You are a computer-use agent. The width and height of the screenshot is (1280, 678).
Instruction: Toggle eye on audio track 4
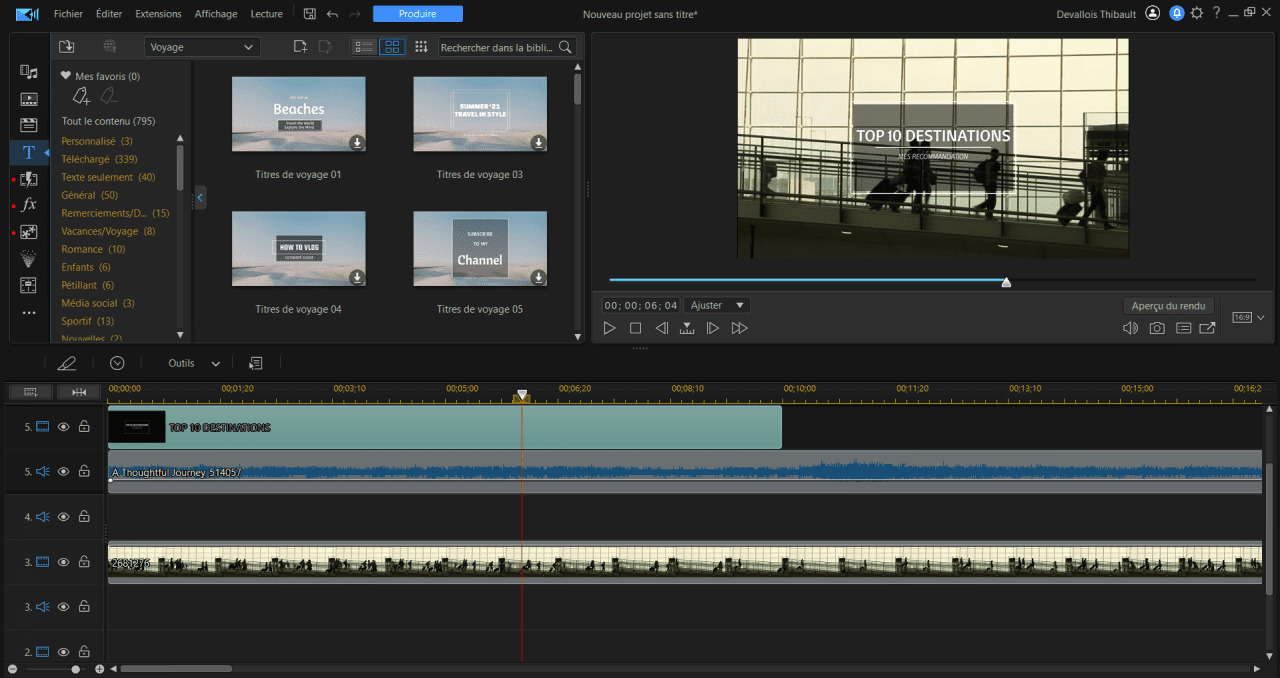pos(63,517)
